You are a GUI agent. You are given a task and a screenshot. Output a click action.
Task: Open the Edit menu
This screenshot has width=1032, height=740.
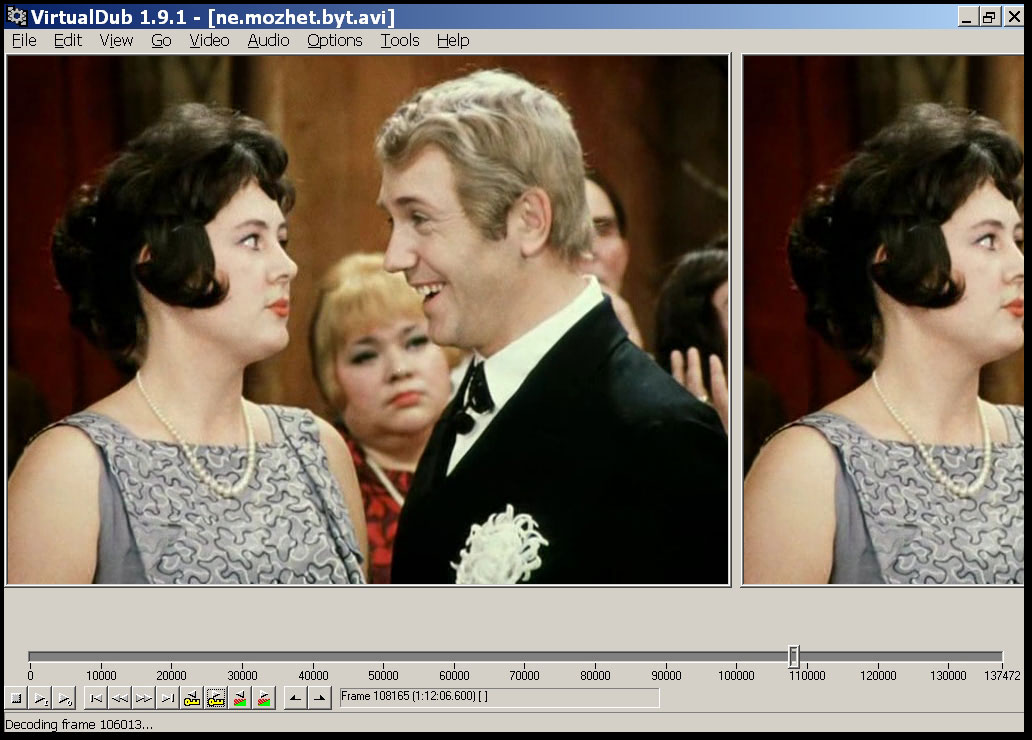68,41
